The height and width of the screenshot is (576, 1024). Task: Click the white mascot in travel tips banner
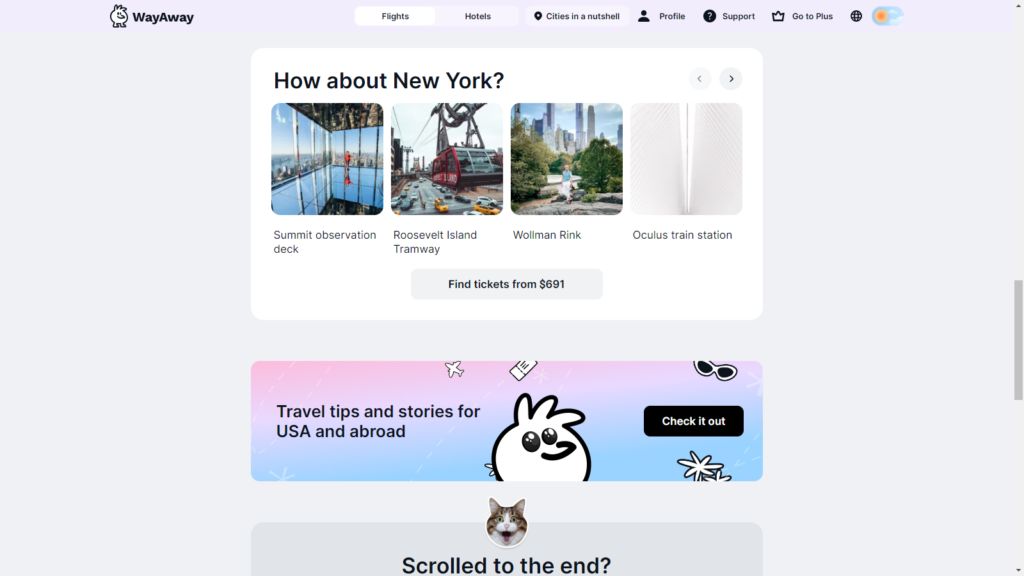click(x=541, y=438)
